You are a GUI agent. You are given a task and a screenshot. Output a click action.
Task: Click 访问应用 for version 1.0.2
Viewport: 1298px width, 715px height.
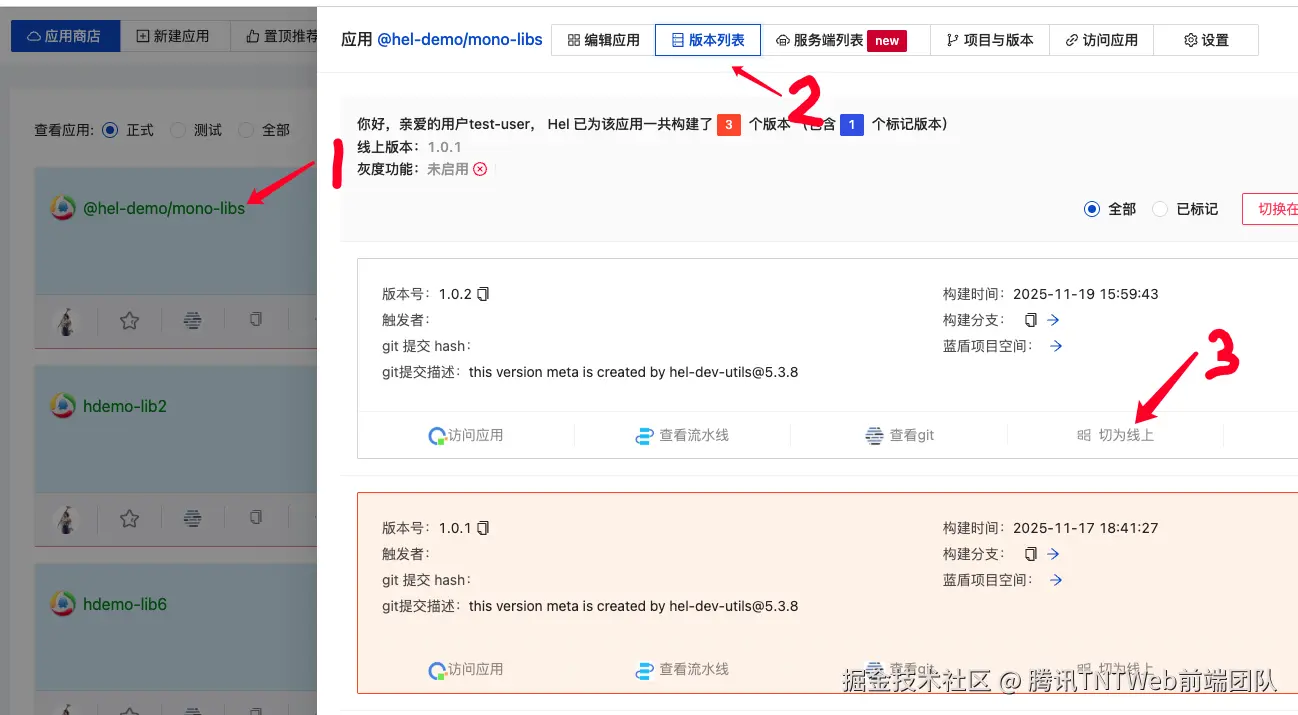coord(465,435)
